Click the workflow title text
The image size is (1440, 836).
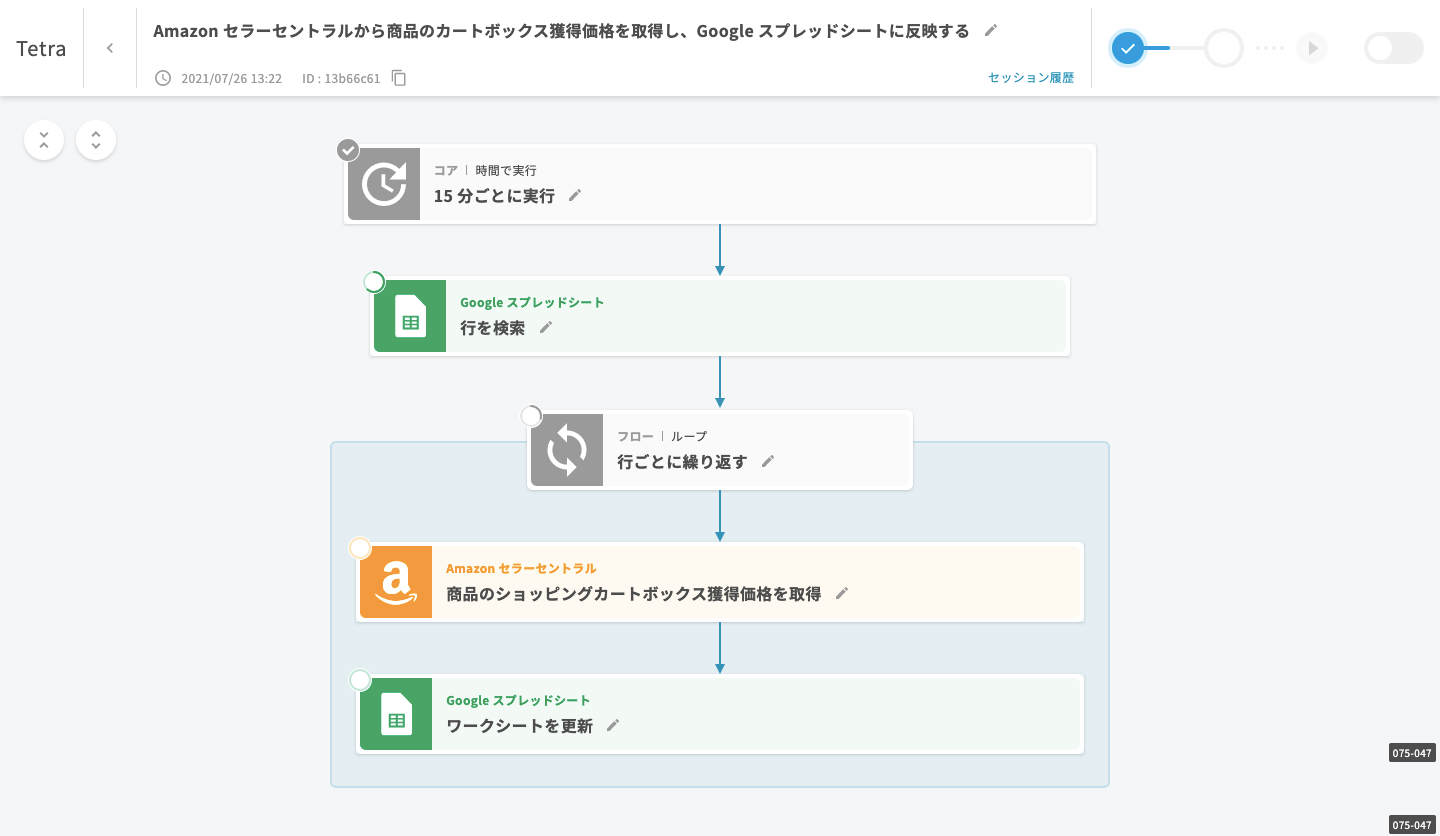(561, 31)
